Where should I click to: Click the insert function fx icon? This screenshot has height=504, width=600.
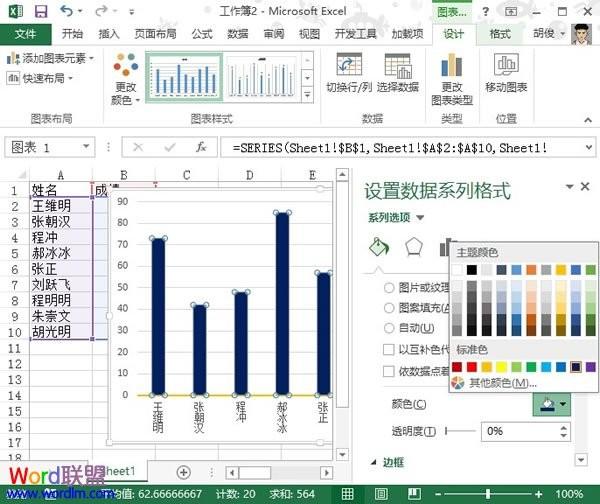pos(201,147)
